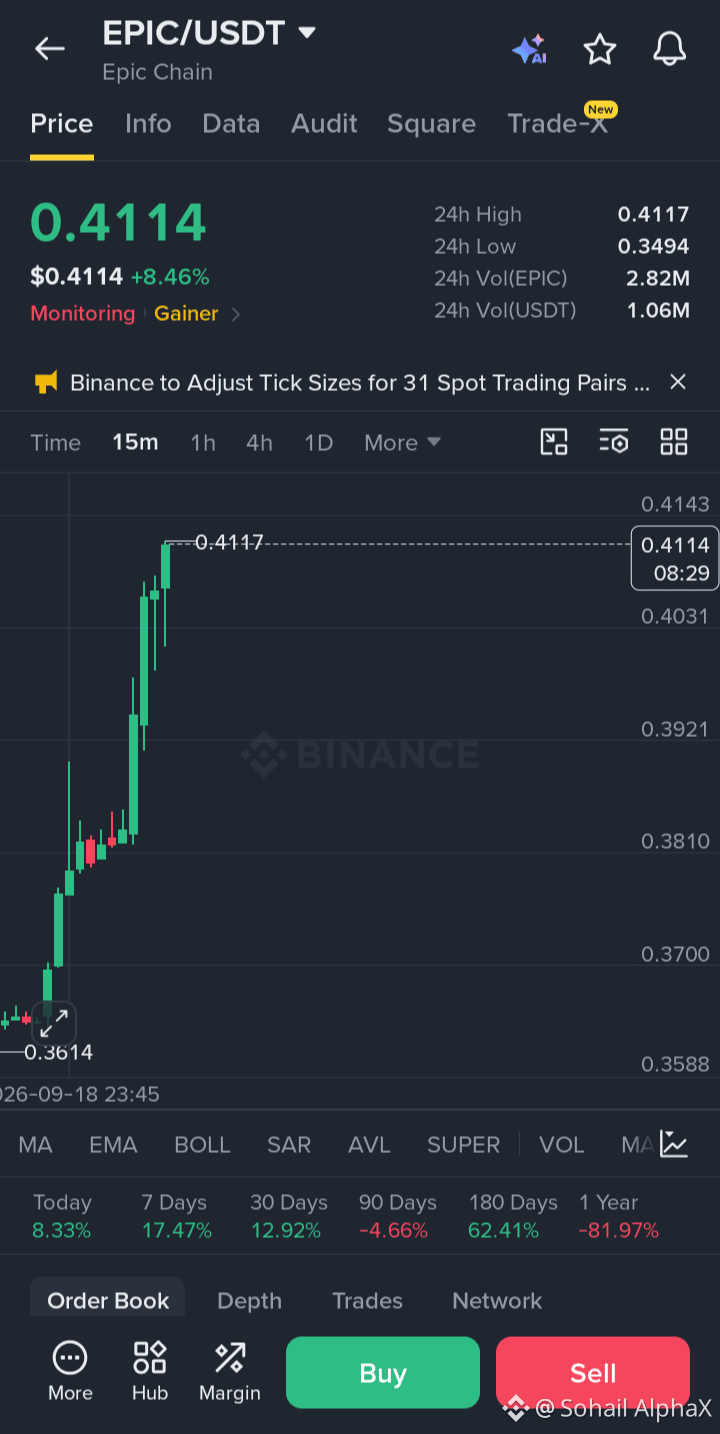Viewport: 720px width, 1434px height.
Task: Open chart settings icon
Action: [x=614, y=442]
